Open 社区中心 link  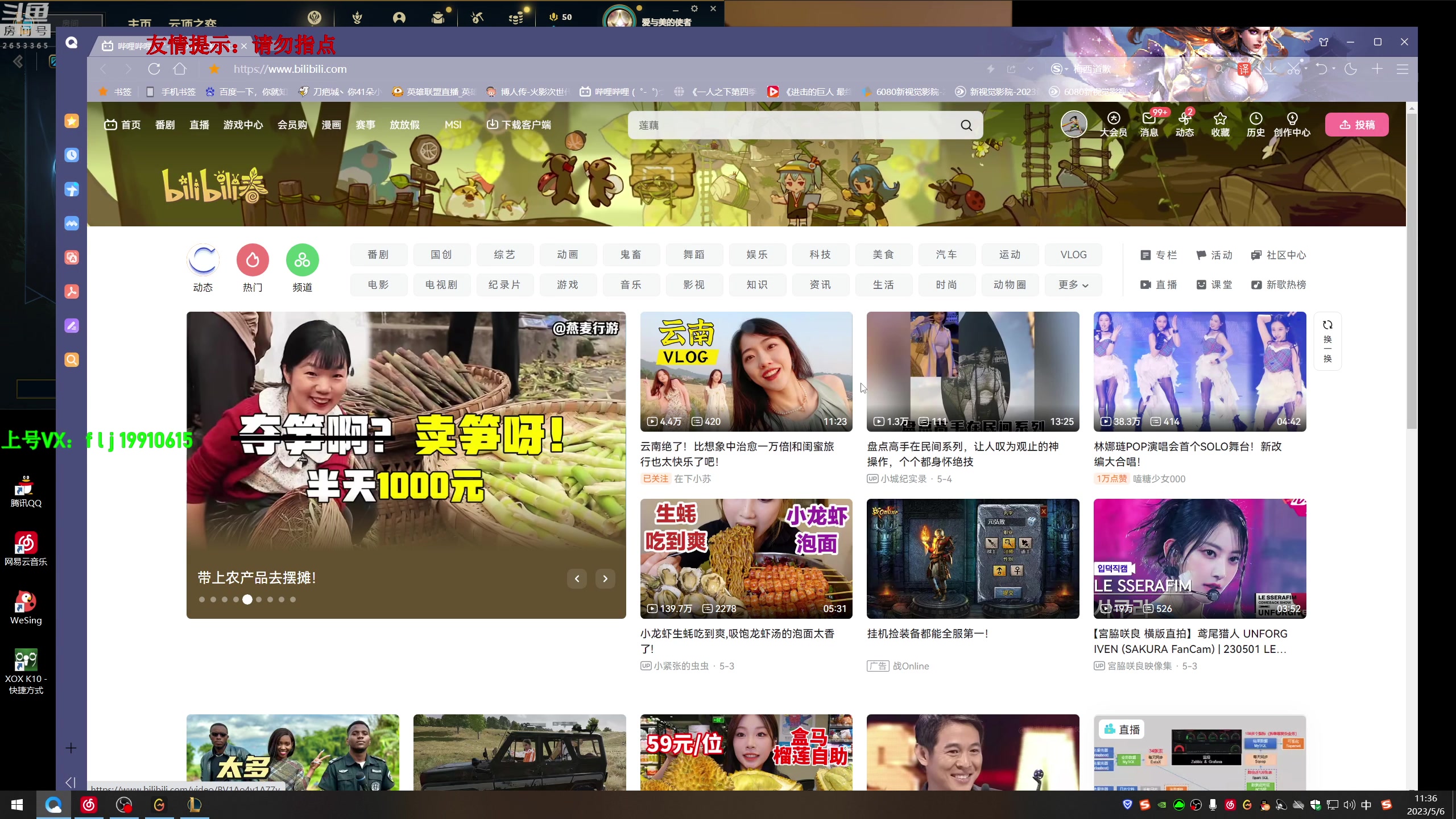click(1279, 255)
